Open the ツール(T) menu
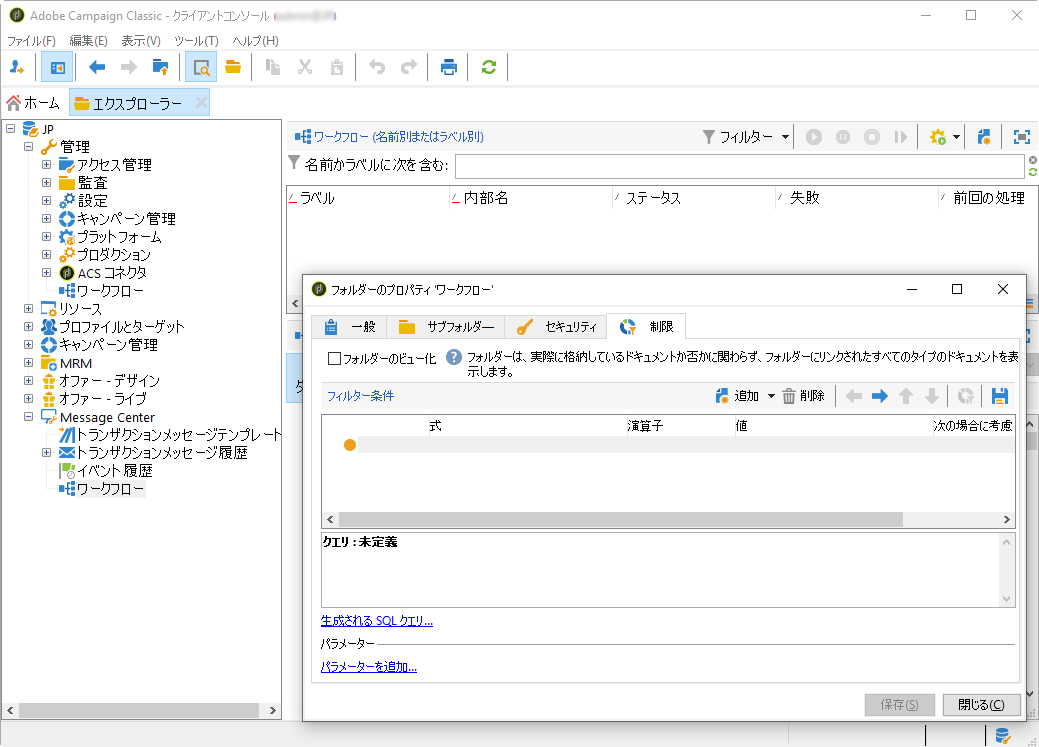This screenshot has height=747, width=1039. click(x=196, y=40)
